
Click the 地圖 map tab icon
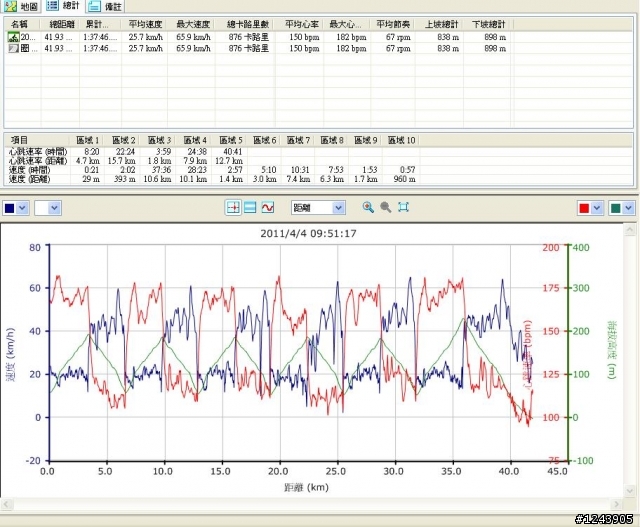click(11, 6)
